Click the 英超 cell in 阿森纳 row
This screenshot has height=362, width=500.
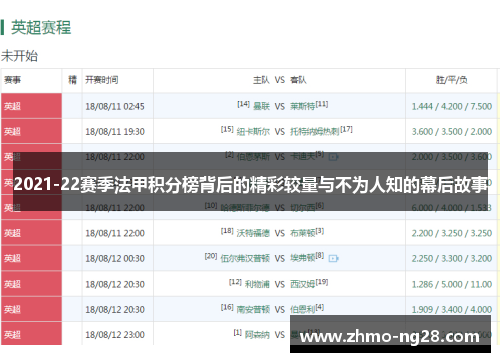31,333
